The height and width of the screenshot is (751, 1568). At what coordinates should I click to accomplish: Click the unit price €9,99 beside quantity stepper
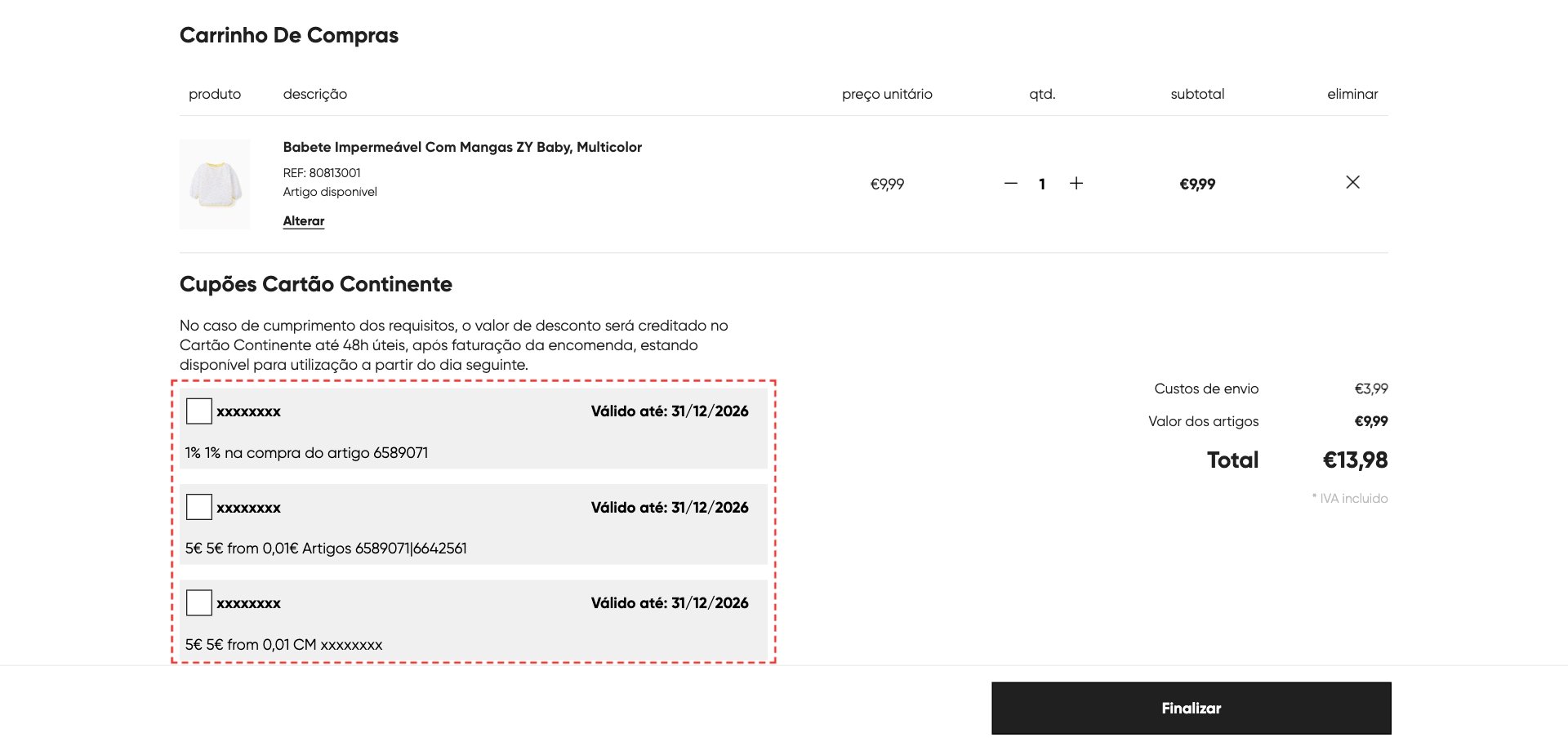887,184
